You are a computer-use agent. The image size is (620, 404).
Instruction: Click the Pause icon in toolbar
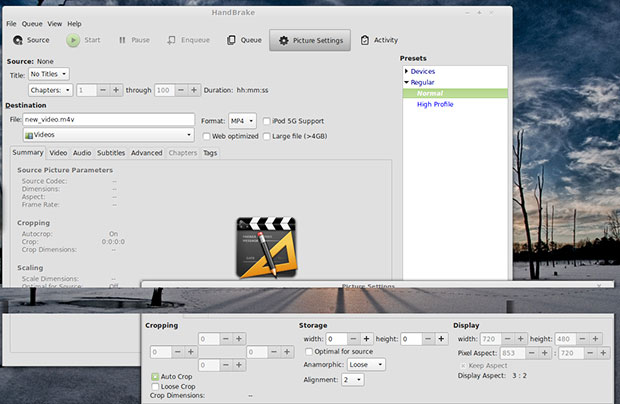point(122,40)
